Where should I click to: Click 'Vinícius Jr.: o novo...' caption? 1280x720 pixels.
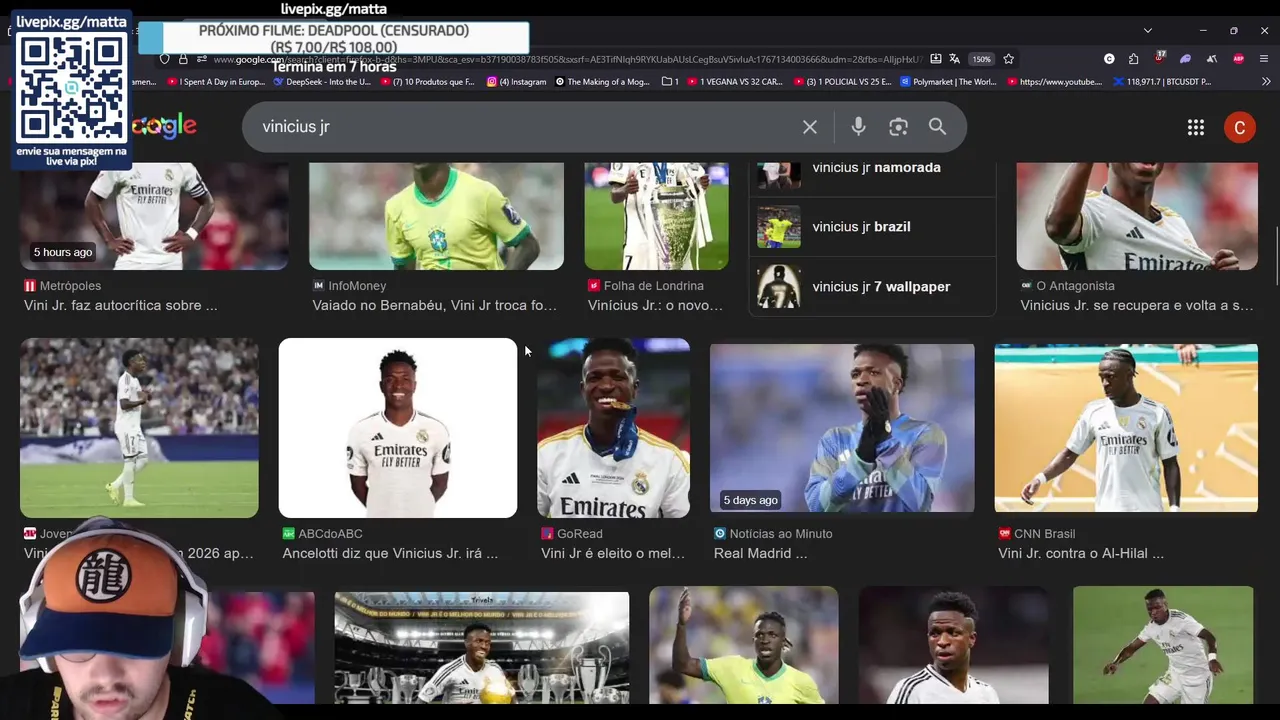point(655,306)
